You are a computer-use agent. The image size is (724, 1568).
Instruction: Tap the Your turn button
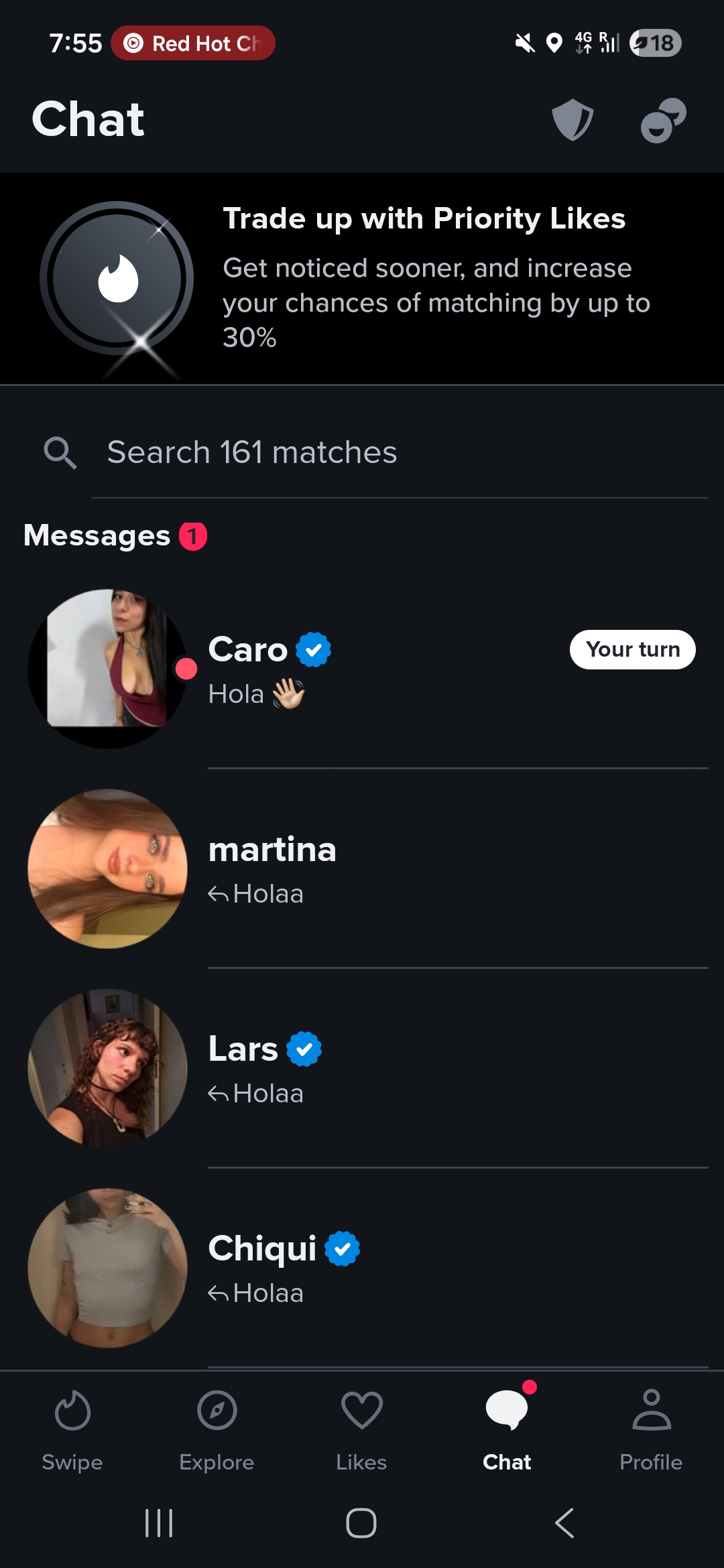633,649
